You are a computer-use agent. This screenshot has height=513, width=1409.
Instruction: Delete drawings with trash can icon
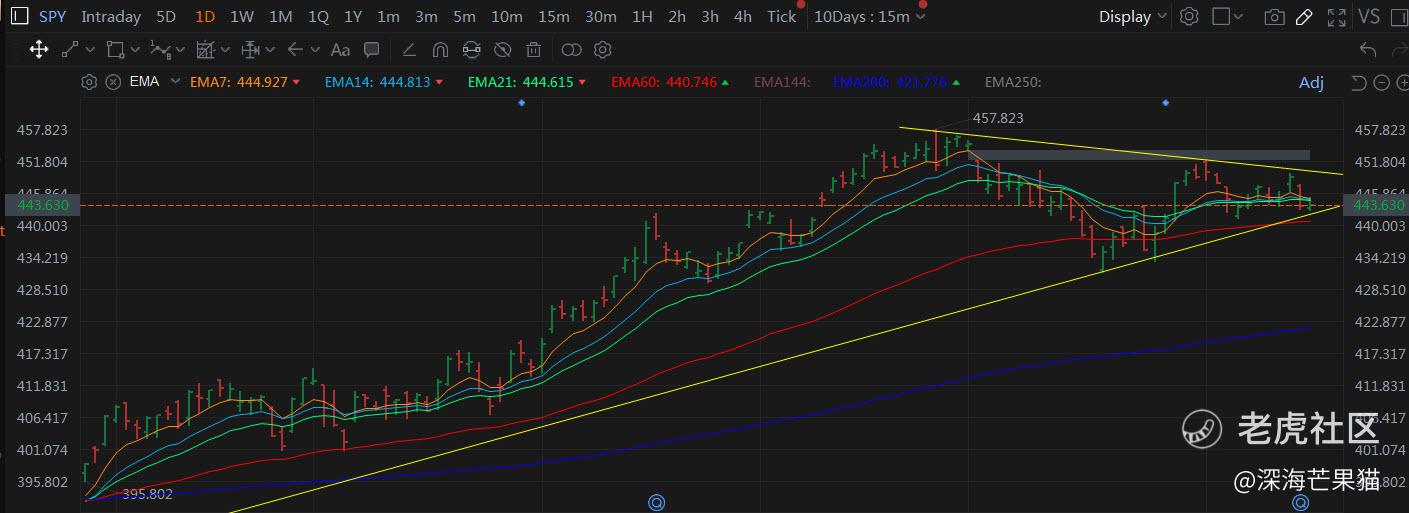pos(534,49)
